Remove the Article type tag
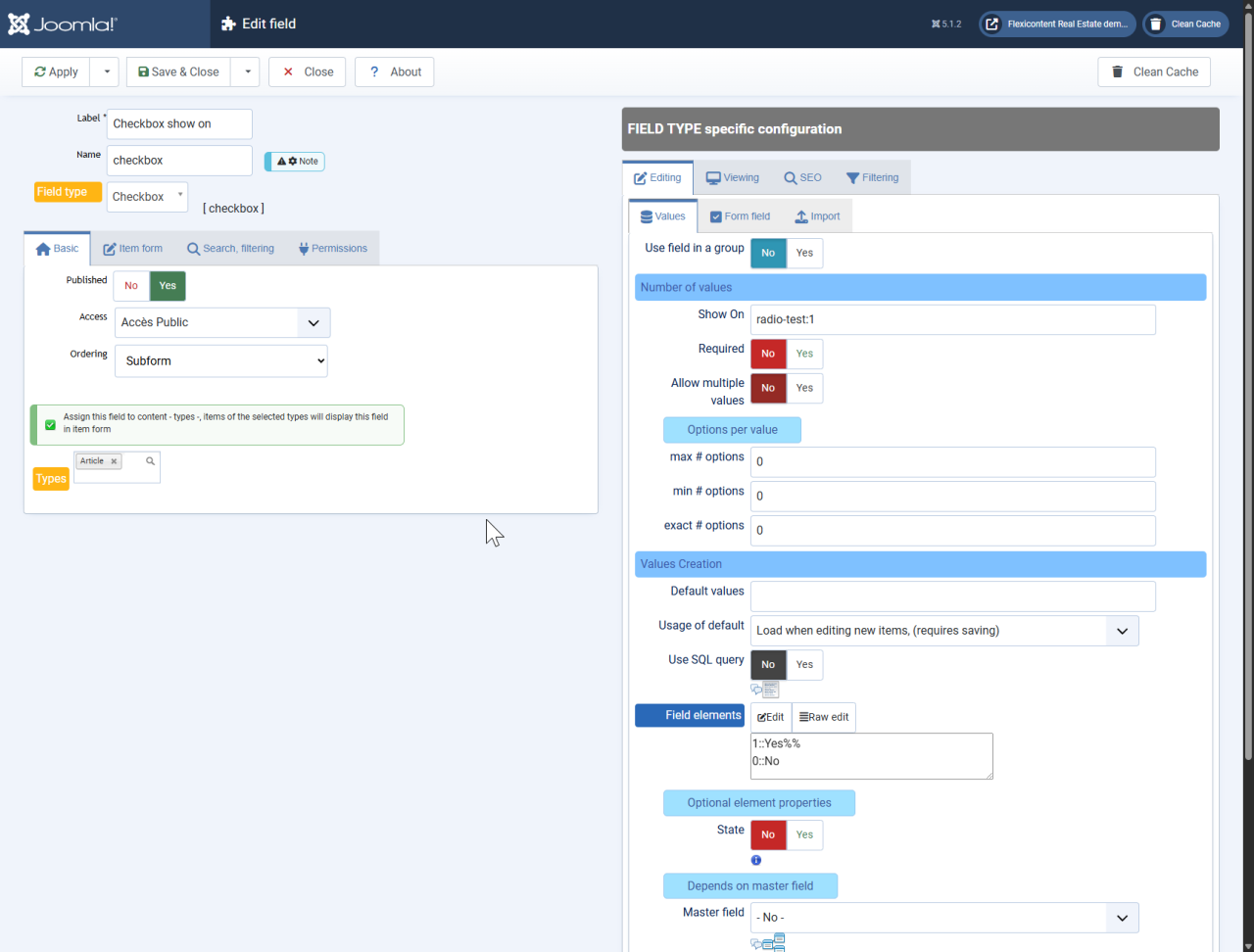Viewport: 1254px width, 952px height. point(114,461)
